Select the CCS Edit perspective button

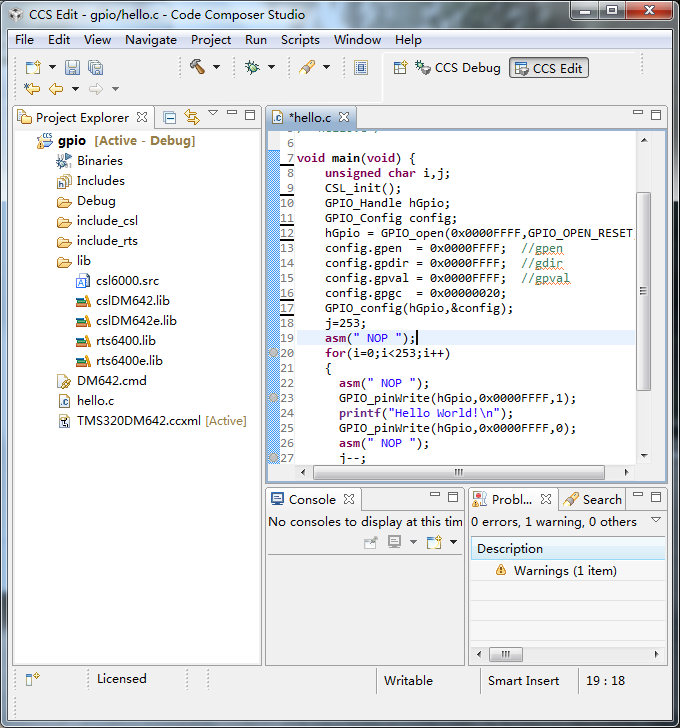(x=548, y=68)
